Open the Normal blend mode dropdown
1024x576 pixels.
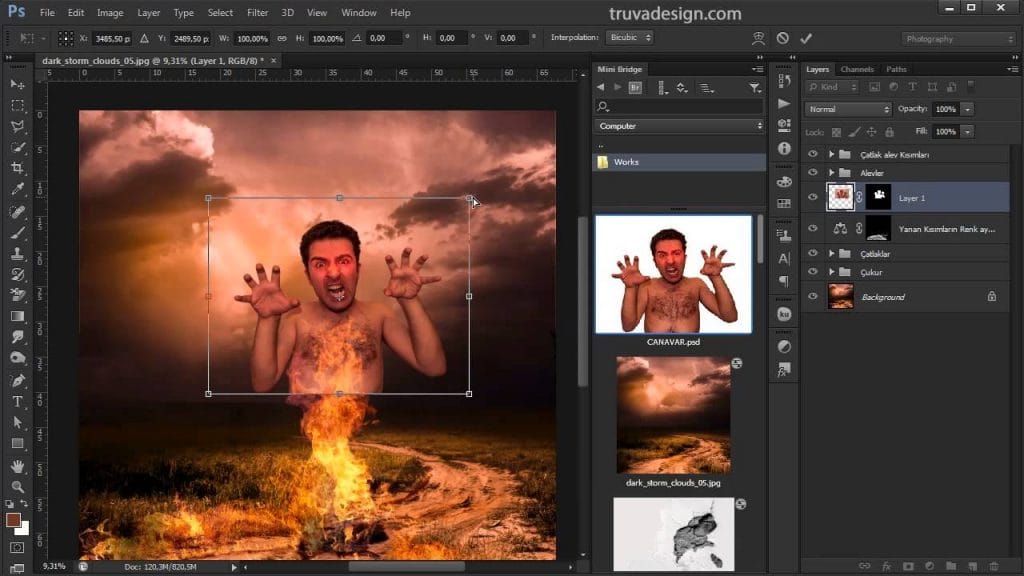pyautogui.click(x=848, y=109)
